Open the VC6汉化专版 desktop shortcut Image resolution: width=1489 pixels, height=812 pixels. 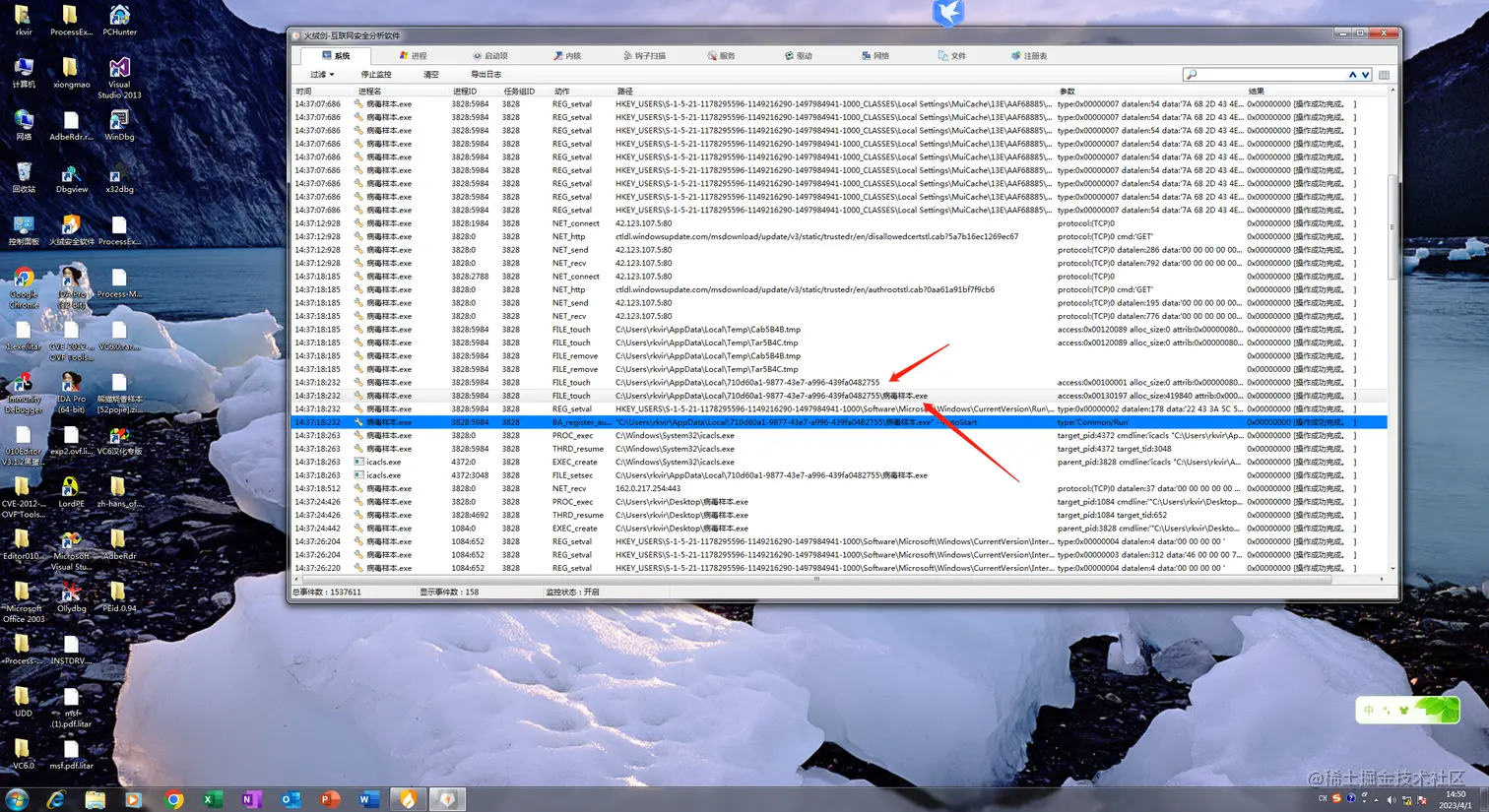click(x=119, y=440)
